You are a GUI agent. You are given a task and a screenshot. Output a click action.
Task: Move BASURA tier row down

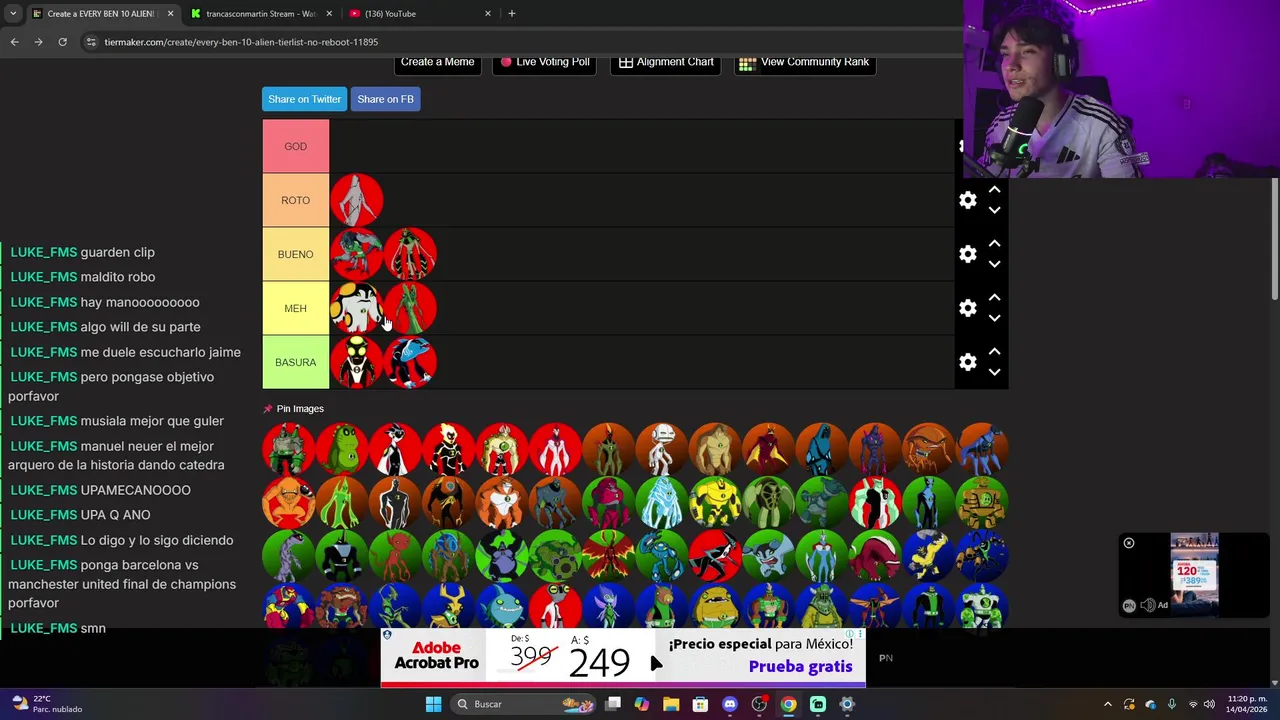tap(994, 372)
